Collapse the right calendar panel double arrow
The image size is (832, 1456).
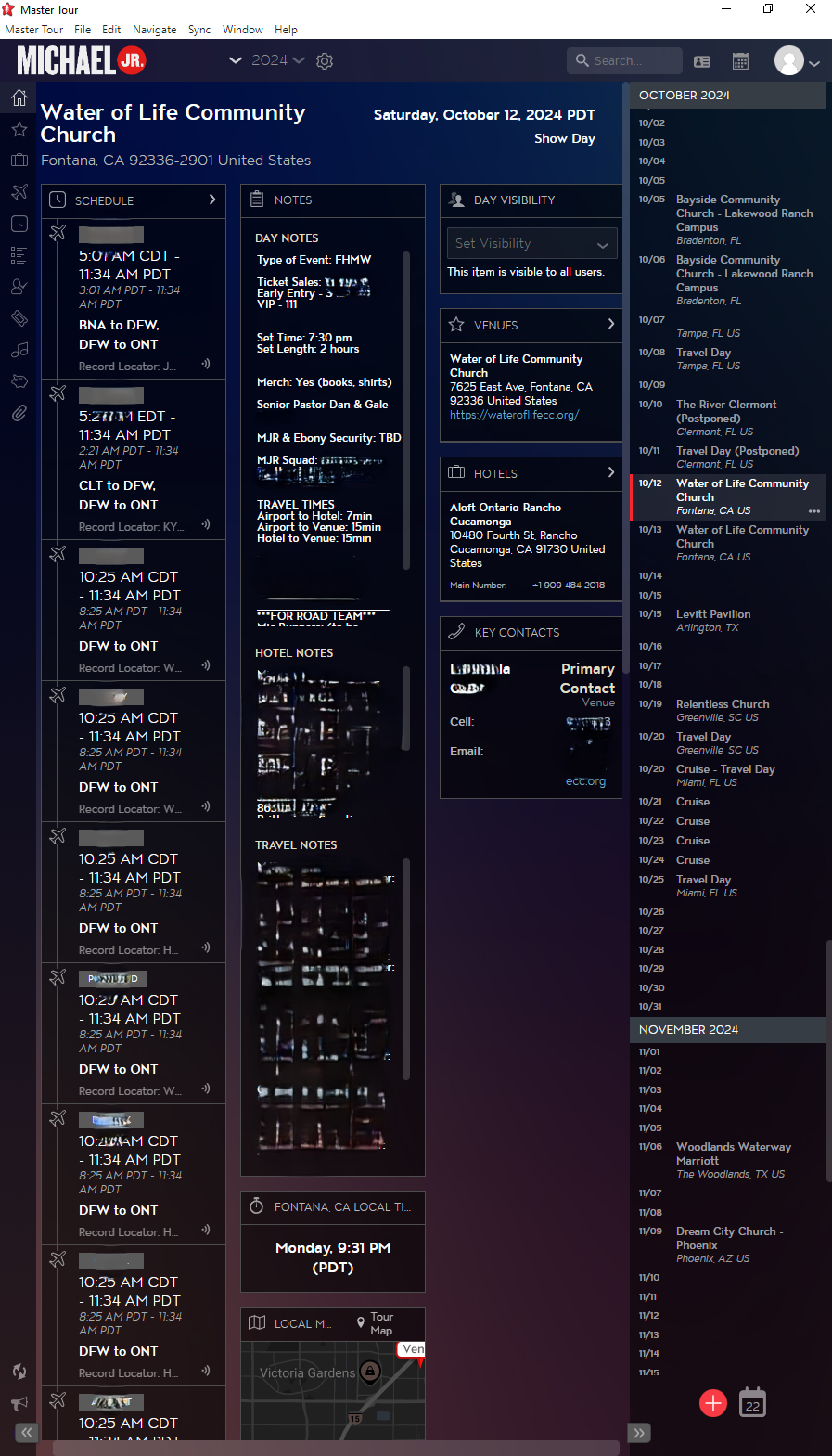click(x=639, y=1433)
